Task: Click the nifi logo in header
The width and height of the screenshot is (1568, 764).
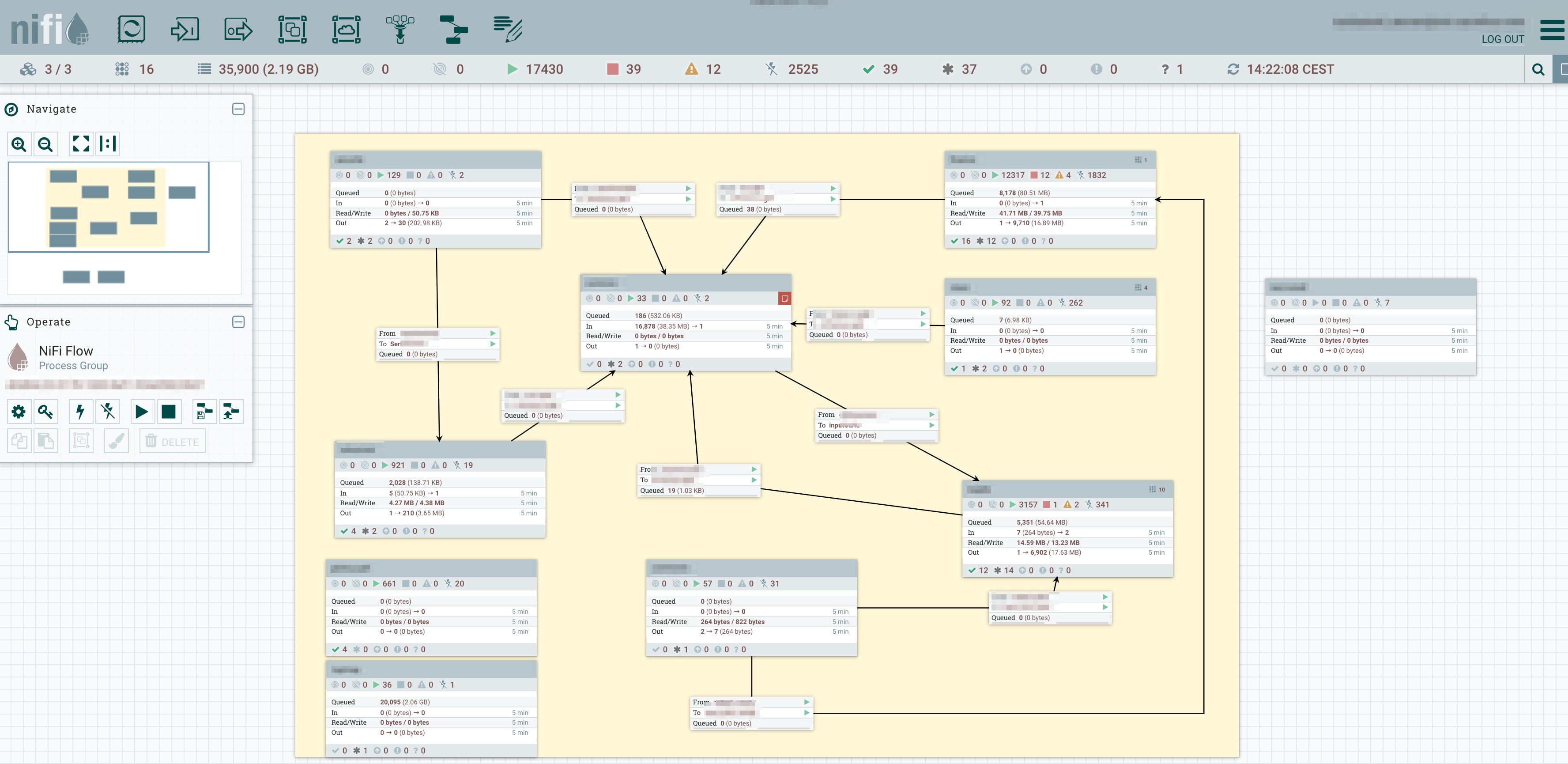Action: [x=50, y=29]
